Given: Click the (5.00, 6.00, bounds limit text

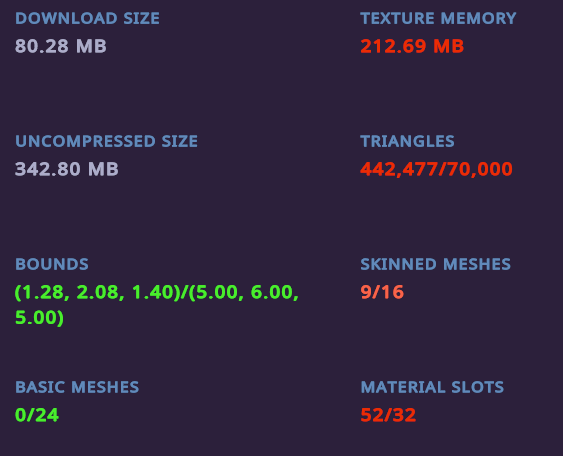Looking at the screenshot, I should coord(243,292).
